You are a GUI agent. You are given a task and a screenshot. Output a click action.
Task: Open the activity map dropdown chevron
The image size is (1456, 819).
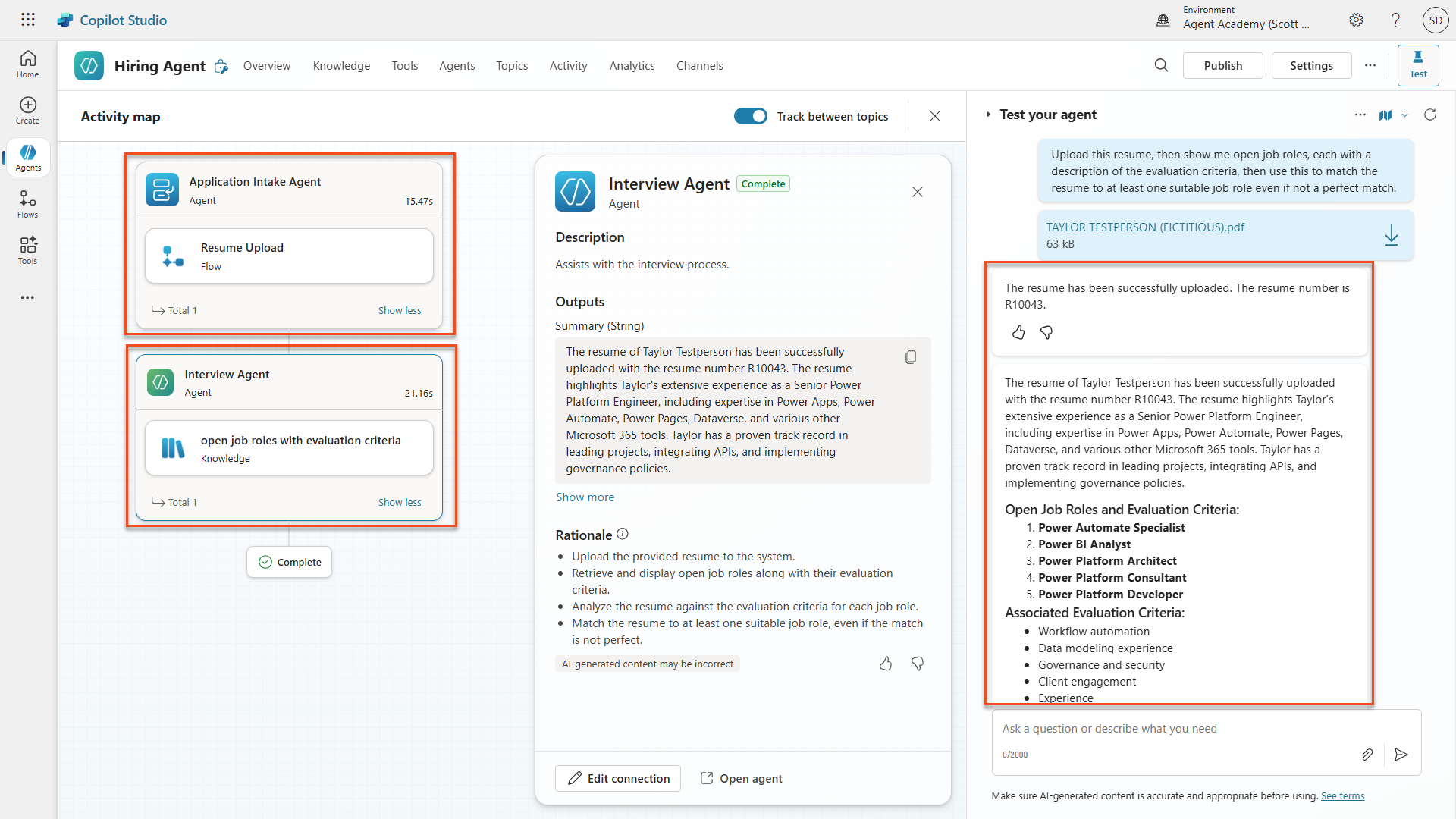click(x=1405, y=115)
